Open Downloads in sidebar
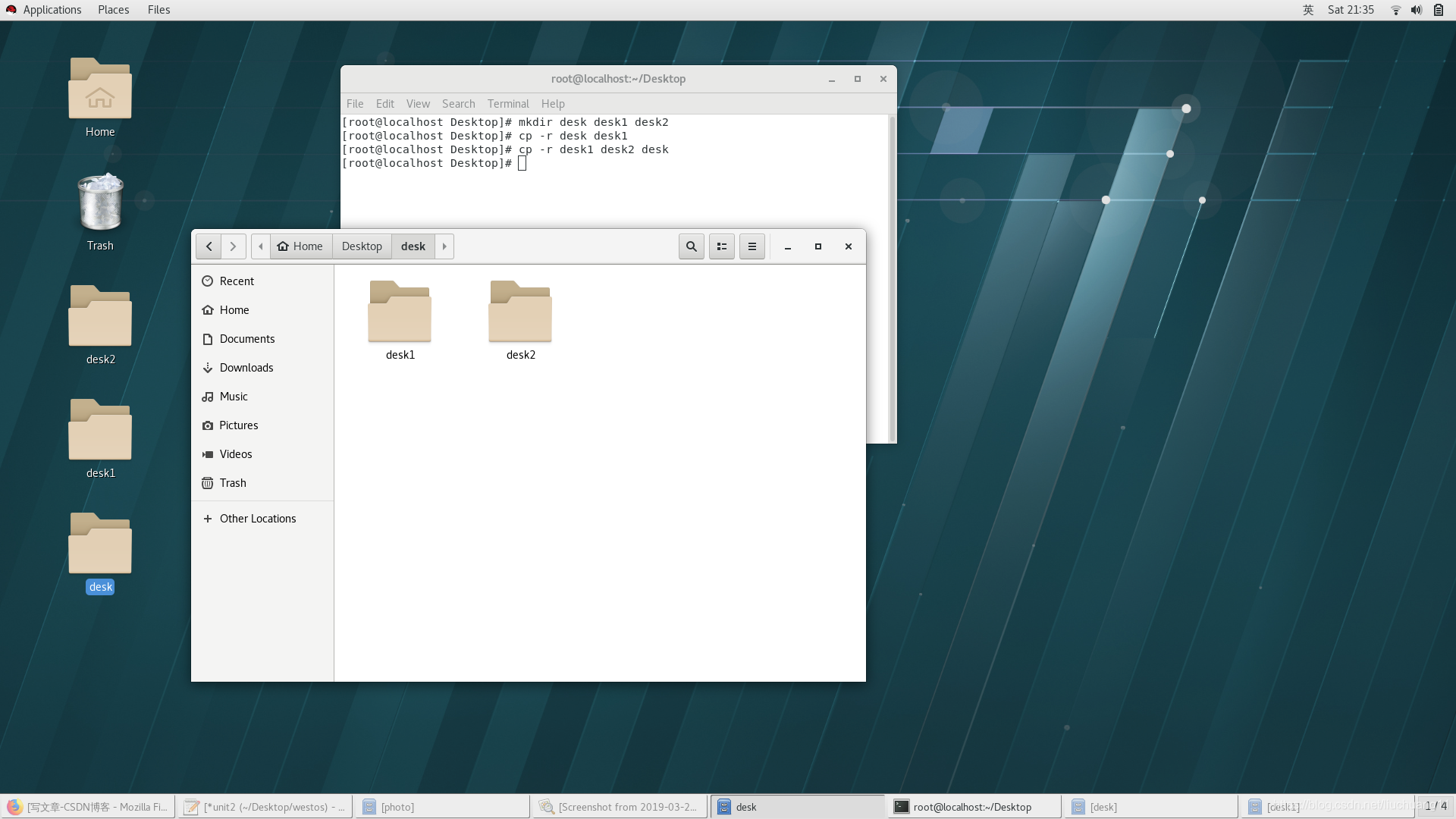Screen dimensions: 1456x819 [x=262, y=368]
